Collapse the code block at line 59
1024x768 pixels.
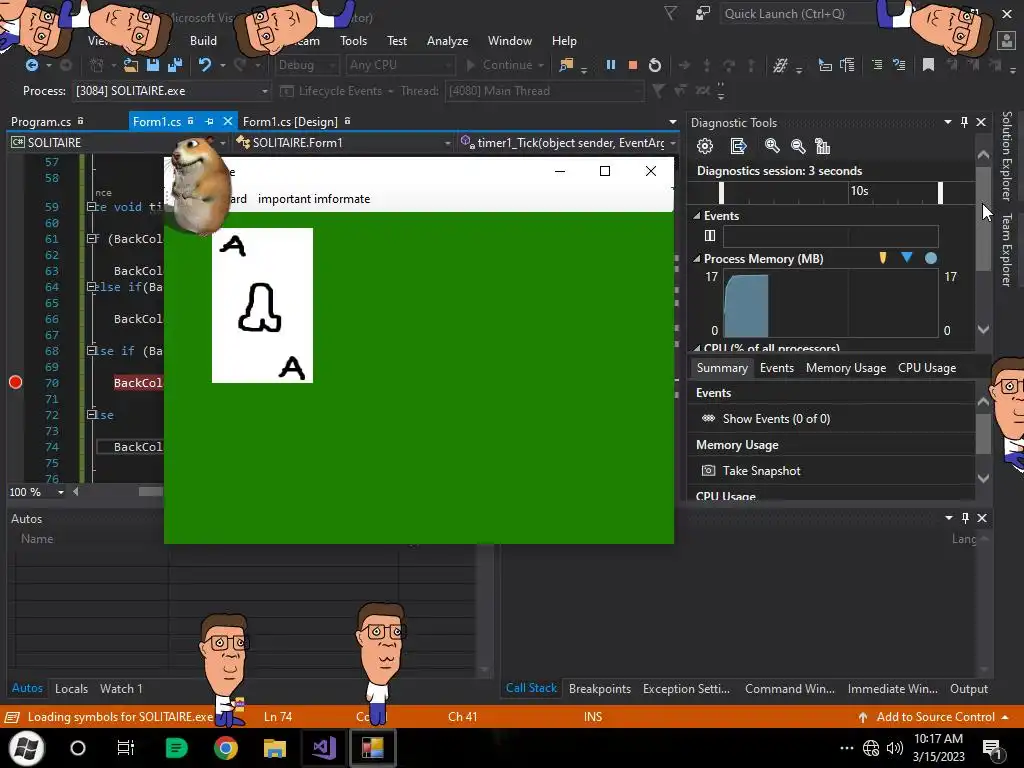(x=91, y=206)
